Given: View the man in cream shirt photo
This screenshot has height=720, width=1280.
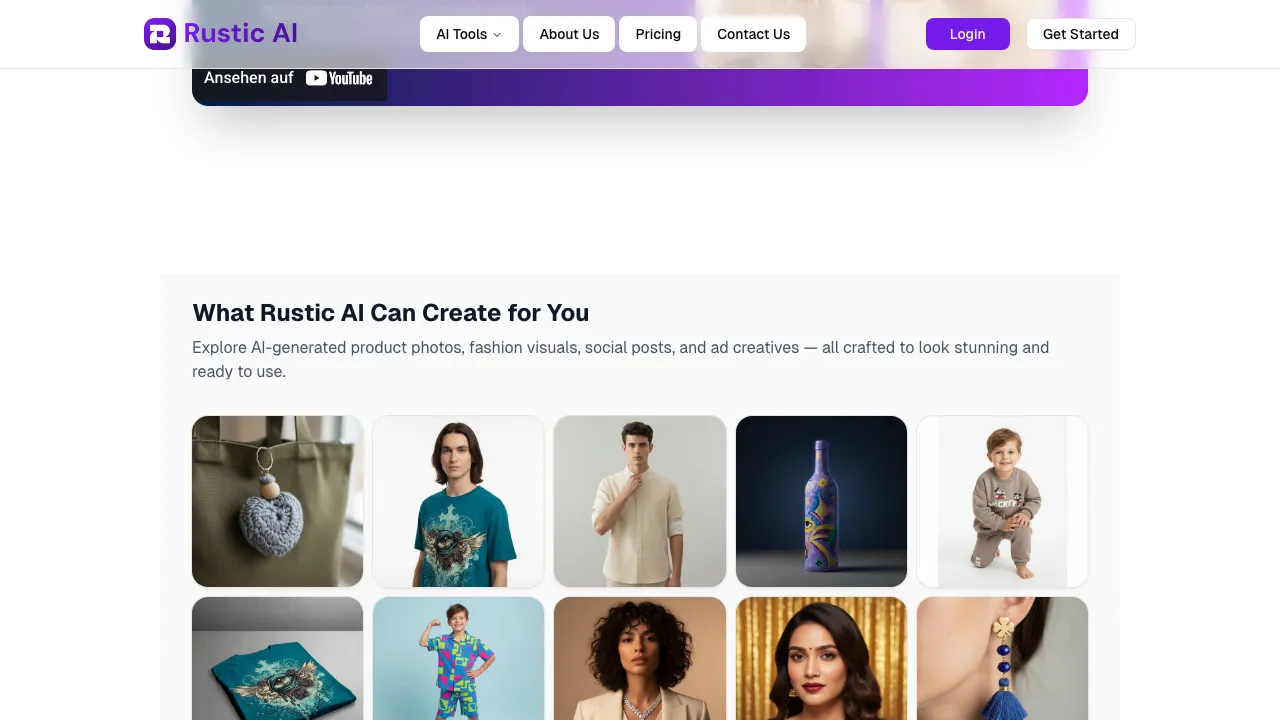Looking at the screenshot, I should 640,501.
